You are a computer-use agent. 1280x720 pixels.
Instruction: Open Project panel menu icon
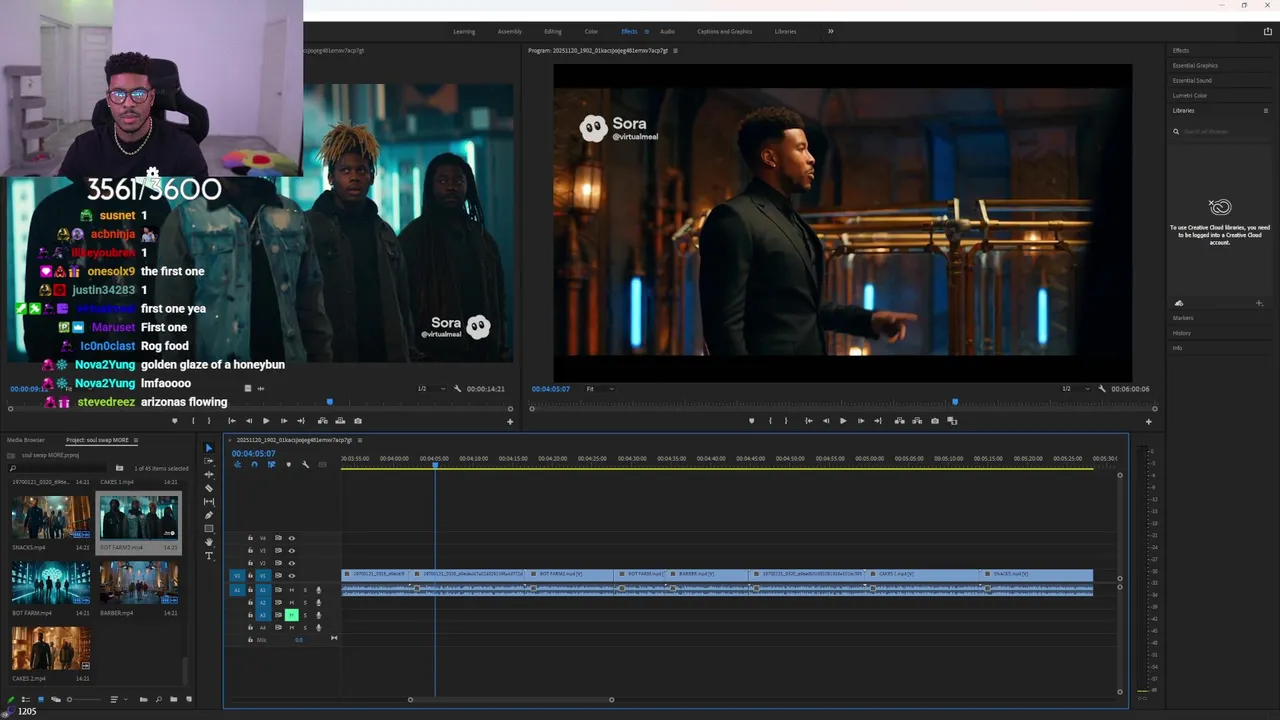coord(136,440)
